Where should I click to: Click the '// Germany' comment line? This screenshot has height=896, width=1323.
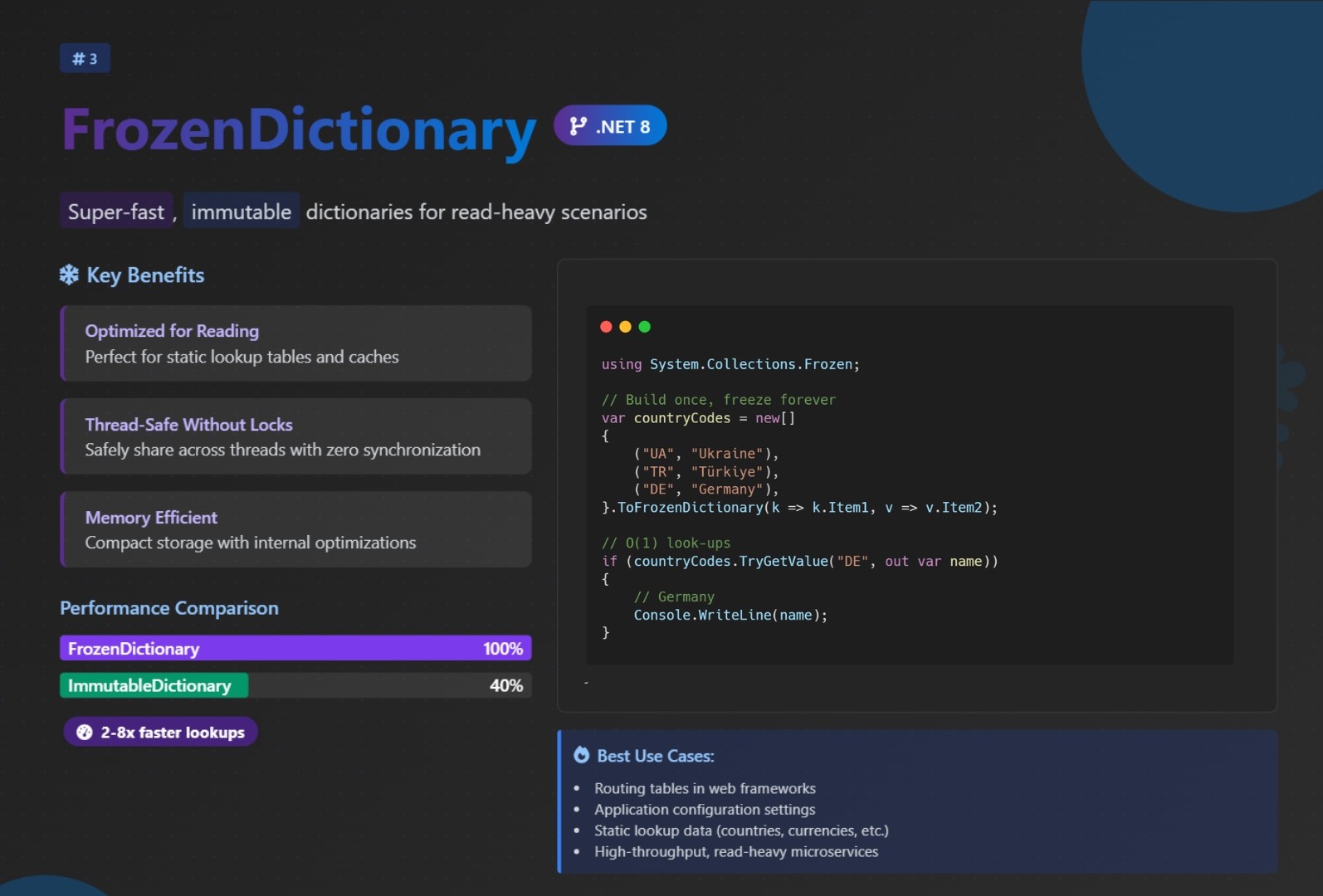[x=674, y=597]
